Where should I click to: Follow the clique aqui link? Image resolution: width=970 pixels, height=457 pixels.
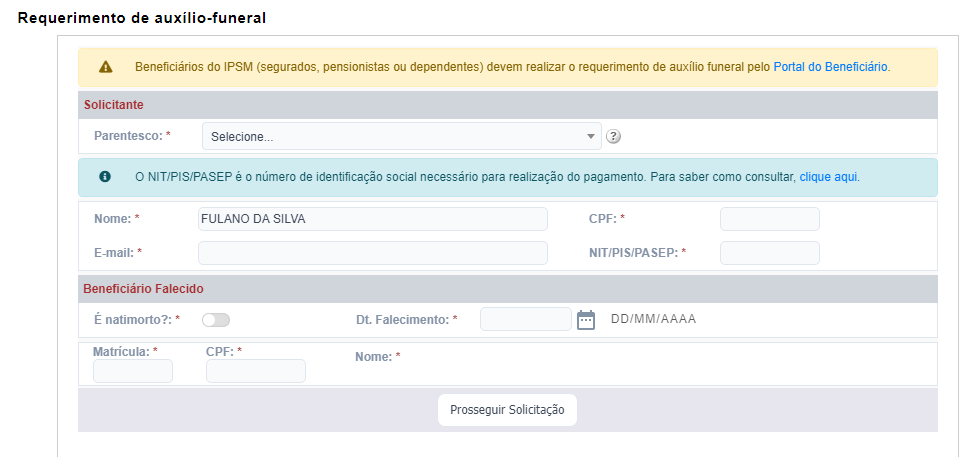tap(828, 177)
